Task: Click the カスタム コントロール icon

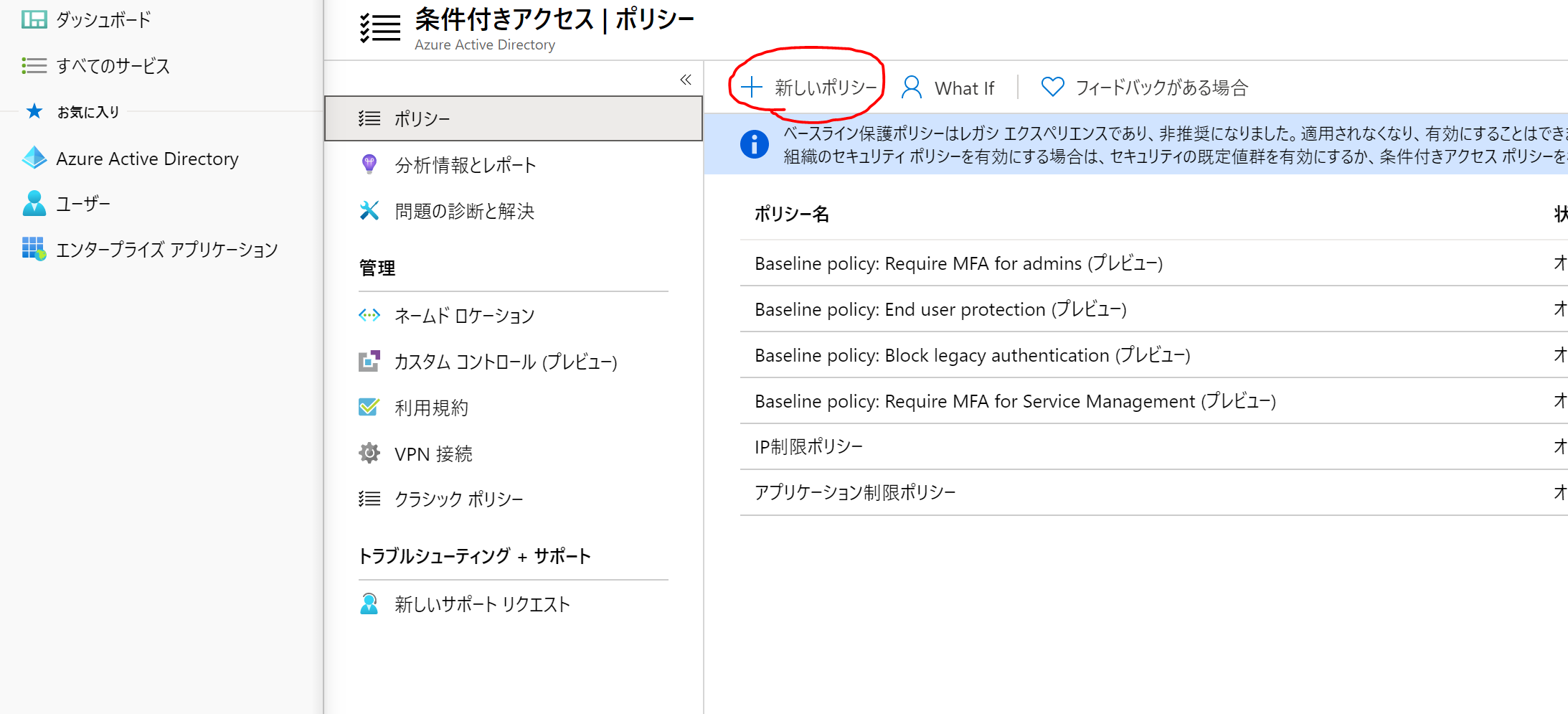Action: pos(369,361)
